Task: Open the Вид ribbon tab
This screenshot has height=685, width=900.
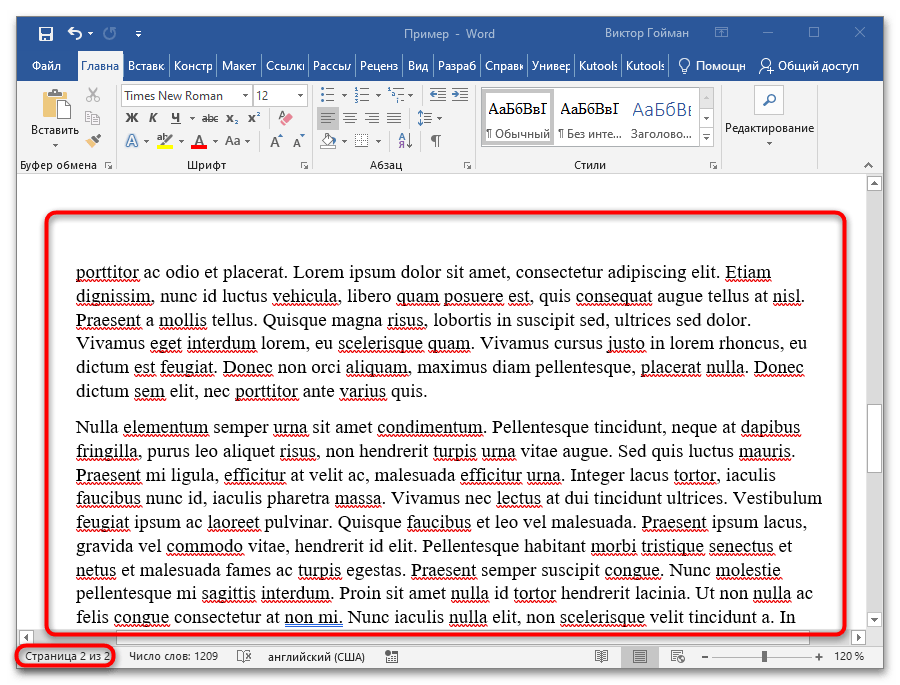Action: point(418,65)
